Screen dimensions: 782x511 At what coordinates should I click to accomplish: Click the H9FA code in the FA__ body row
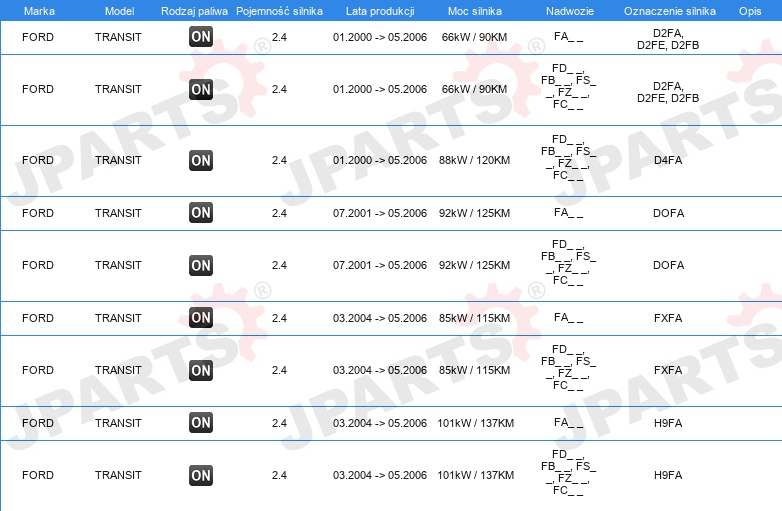(668, 423)
